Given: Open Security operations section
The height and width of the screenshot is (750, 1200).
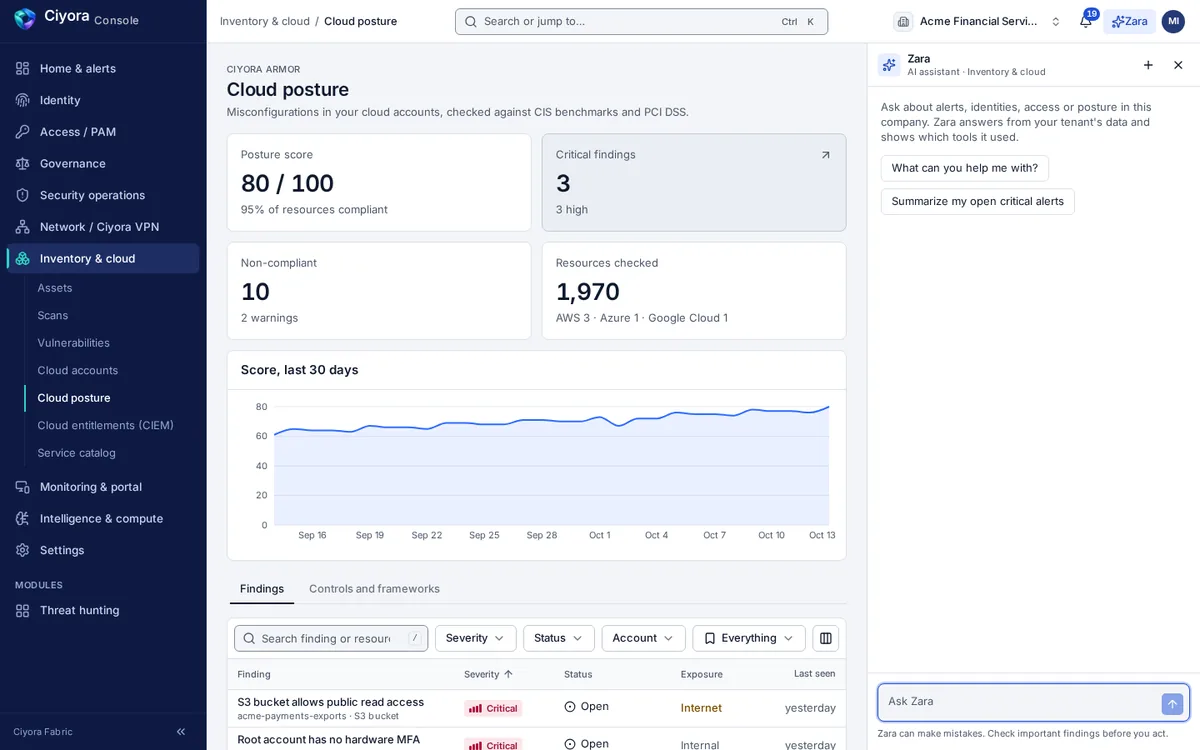Looking at the screenshot, I should tap(103, 195).
